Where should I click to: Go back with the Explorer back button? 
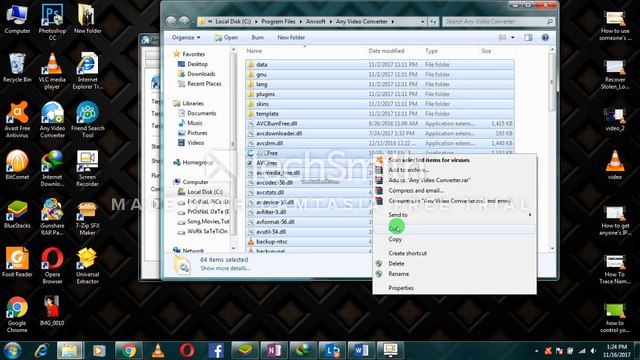pyautogui.click(x=171, y=22)
